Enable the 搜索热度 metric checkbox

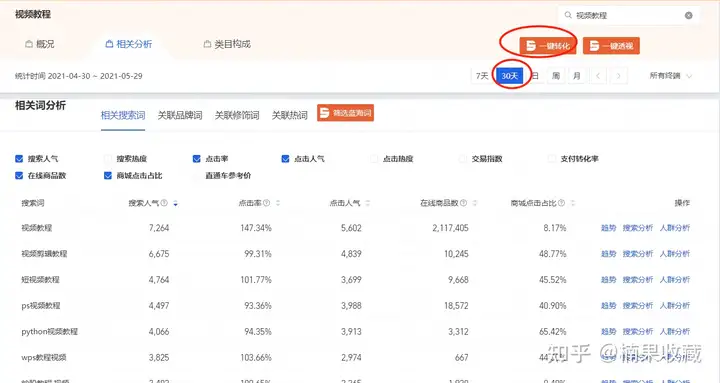[x=108, y=158]
